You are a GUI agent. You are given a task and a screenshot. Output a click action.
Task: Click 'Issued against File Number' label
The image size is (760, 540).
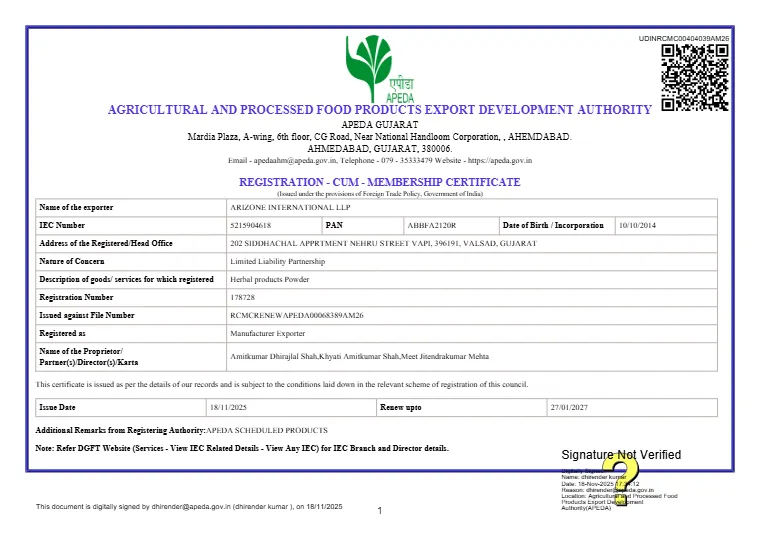coord(87,315)
